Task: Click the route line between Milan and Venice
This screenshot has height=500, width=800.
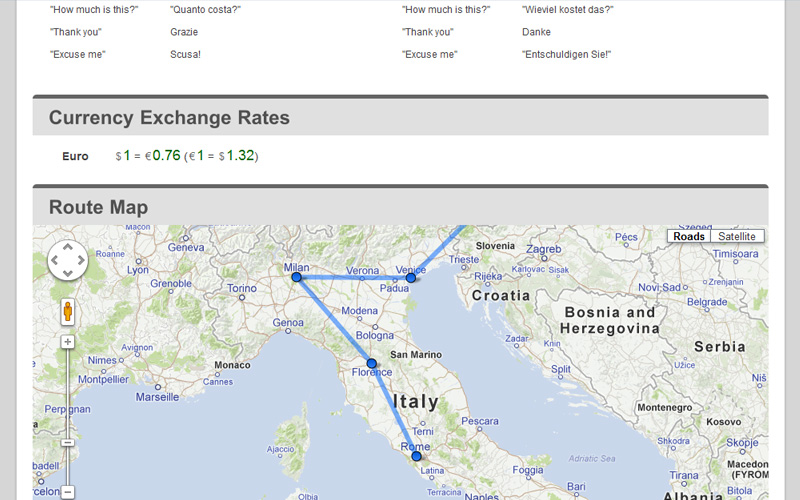Action: 354,278
